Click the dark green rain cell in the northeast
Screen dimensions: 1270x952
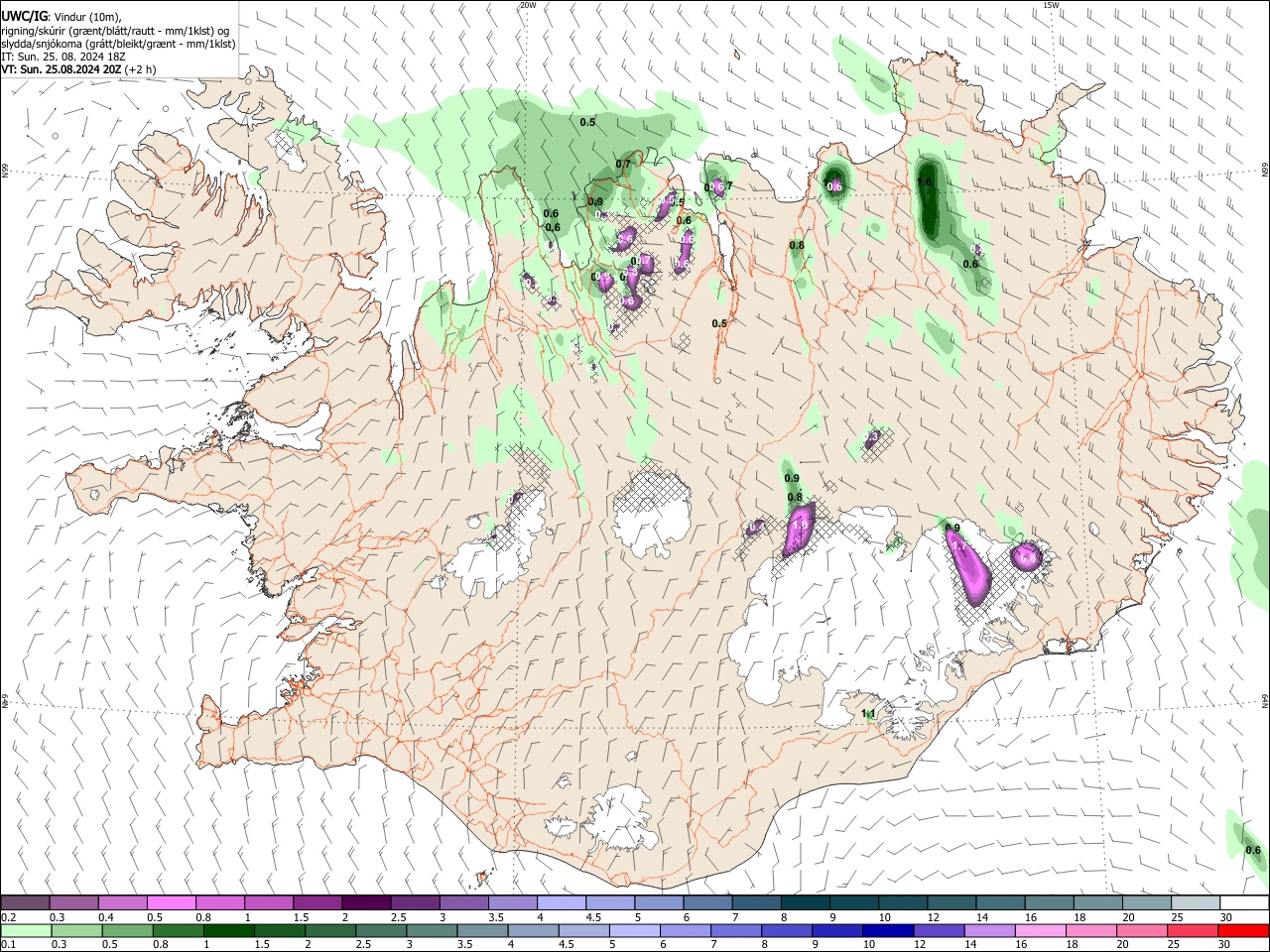coord(928,200)
